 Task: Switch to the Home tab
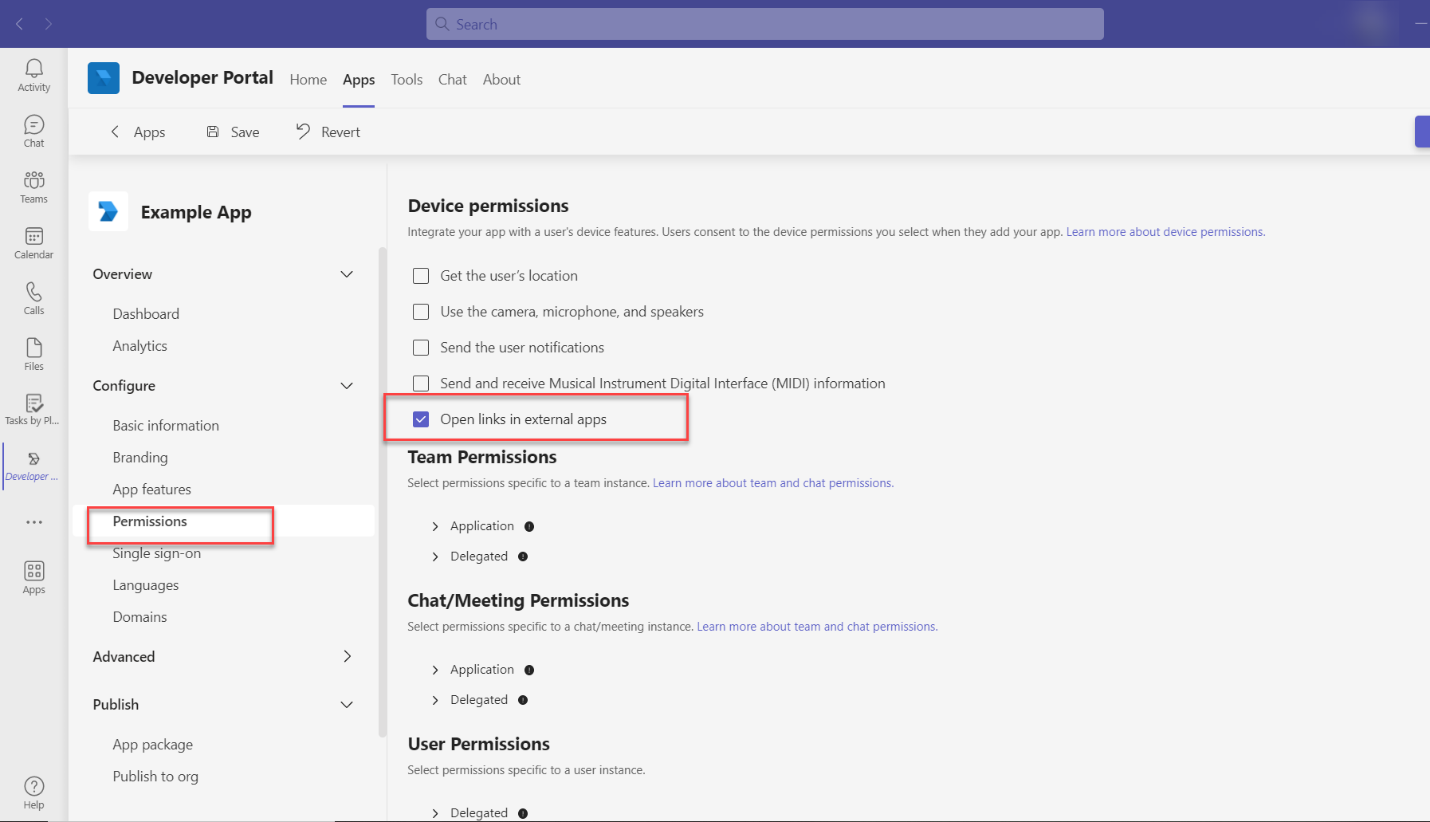pyautogui.click(x=308, y=79)
